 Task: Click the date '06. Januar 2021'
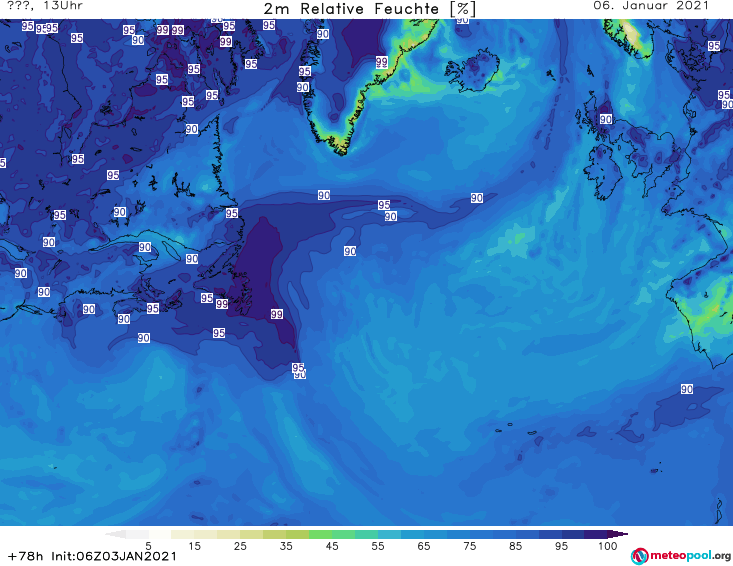[x=651, y=6]
